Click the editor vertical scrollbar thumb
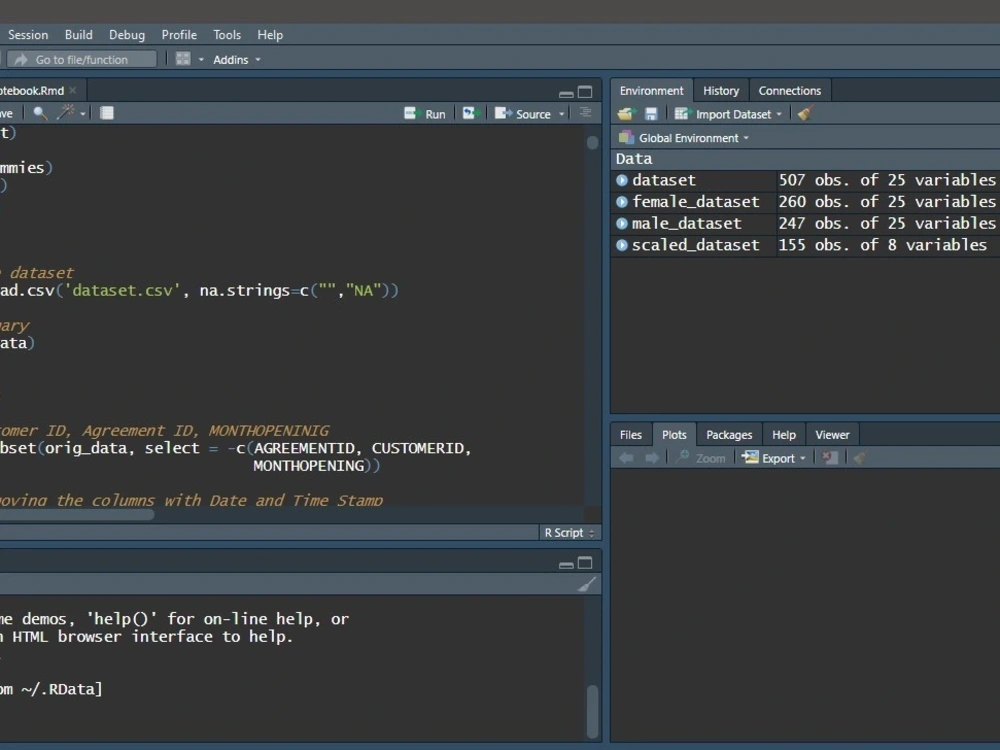The image size is (1000, 750). pyautogui.click(x=592, y=142)
